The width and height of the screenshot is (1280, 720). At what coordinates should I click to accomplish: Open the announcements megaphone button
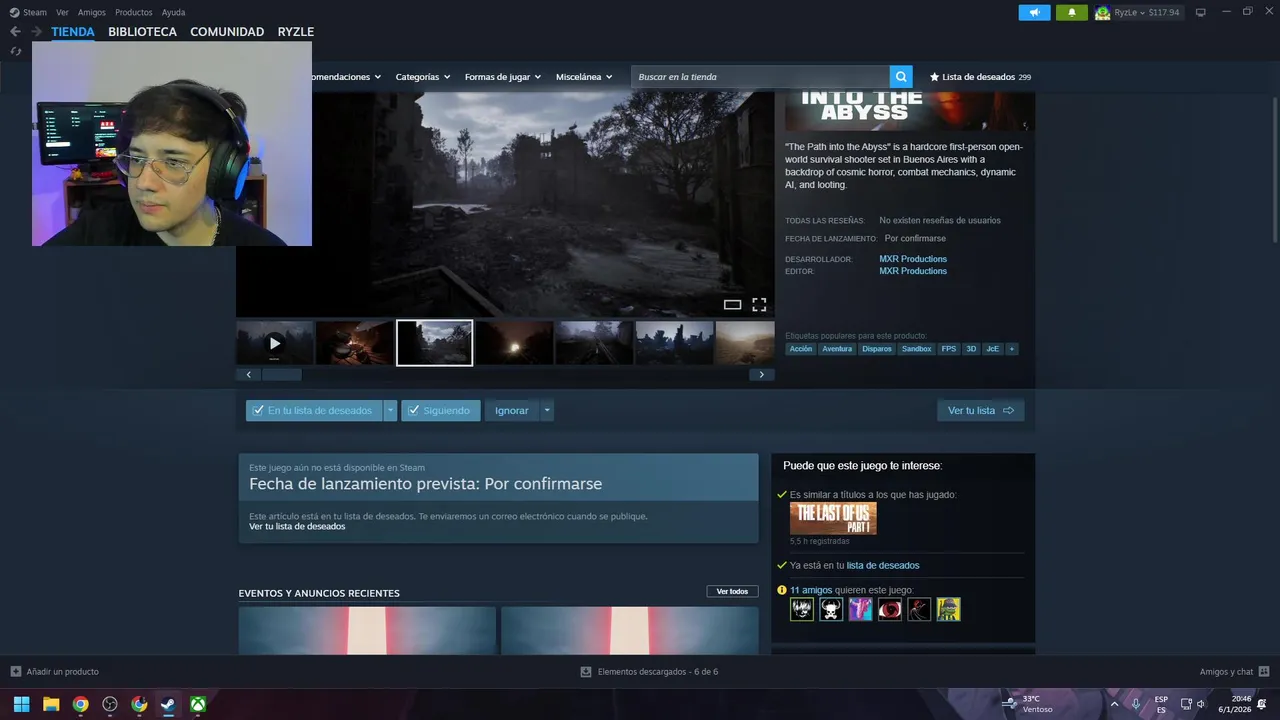click(x=1034, y=12)
